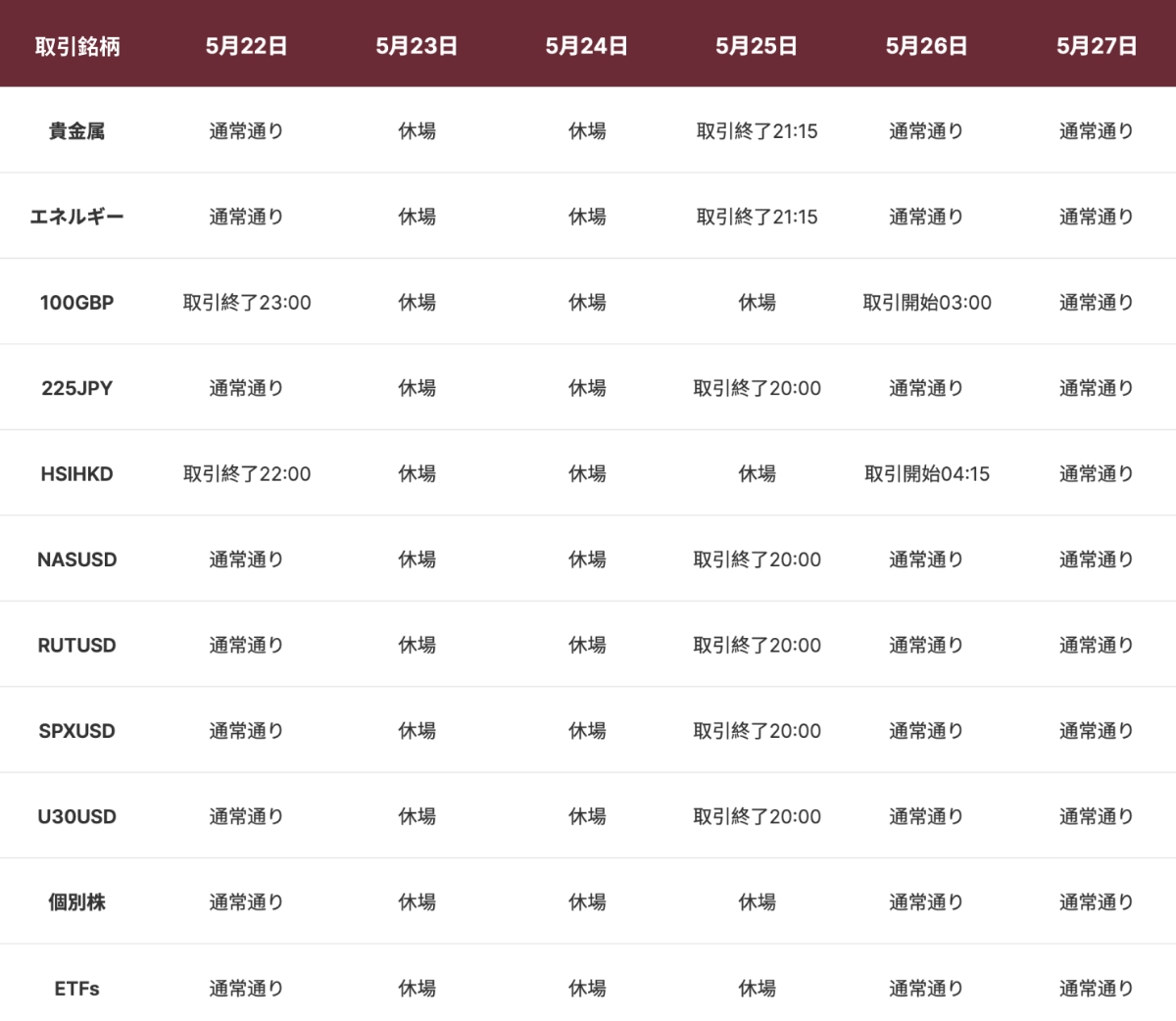Click 休場 under 5月24日 for 個別株
Screen dimensions: 1176x1021
pyautogui.click(x=587, y=902)
